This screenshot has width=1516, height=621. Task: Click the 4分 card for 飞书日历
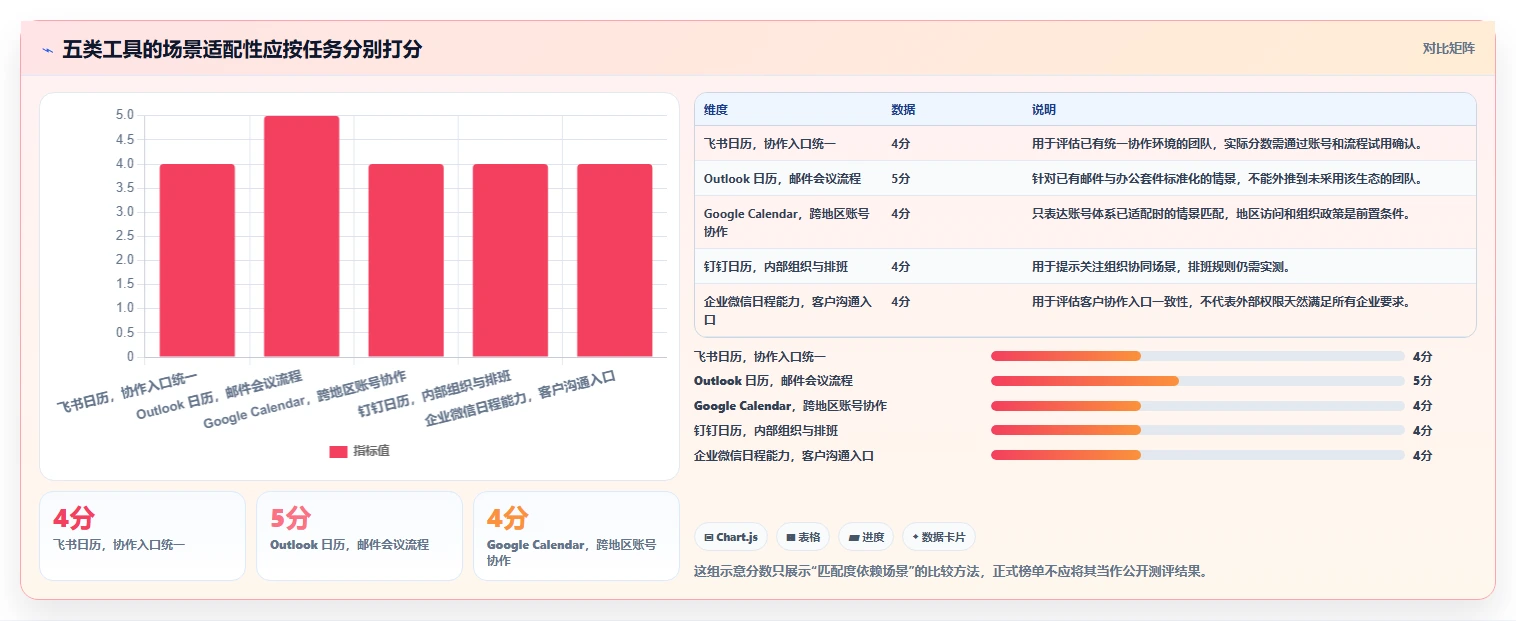pyautogui.click(x=142, y=536)
